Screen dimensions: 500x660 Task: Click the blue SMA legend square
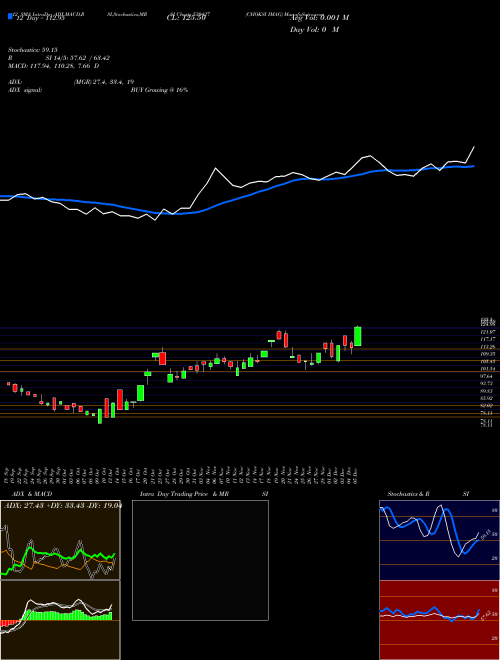(10, 16)
